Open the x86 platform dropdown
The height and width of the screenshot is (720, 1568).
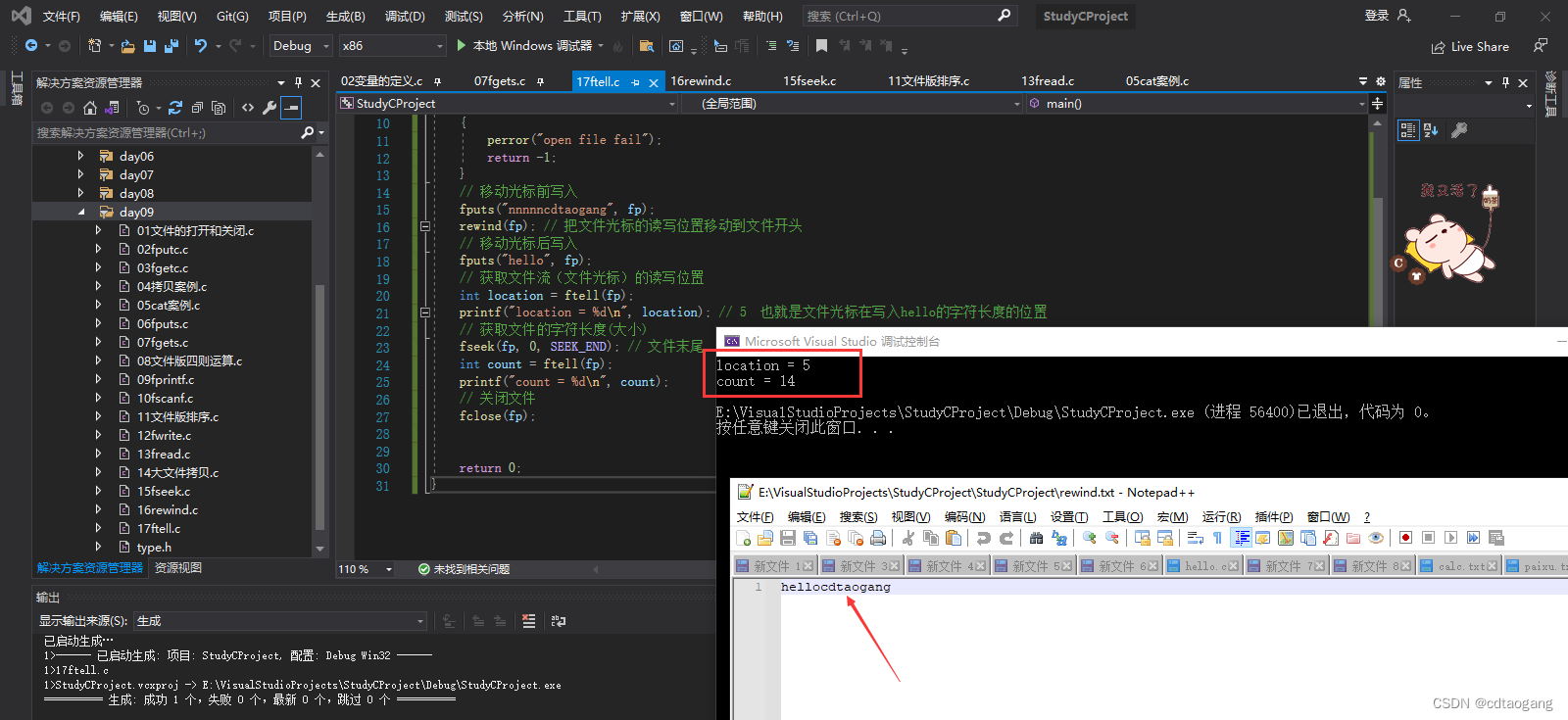[392, 46]
